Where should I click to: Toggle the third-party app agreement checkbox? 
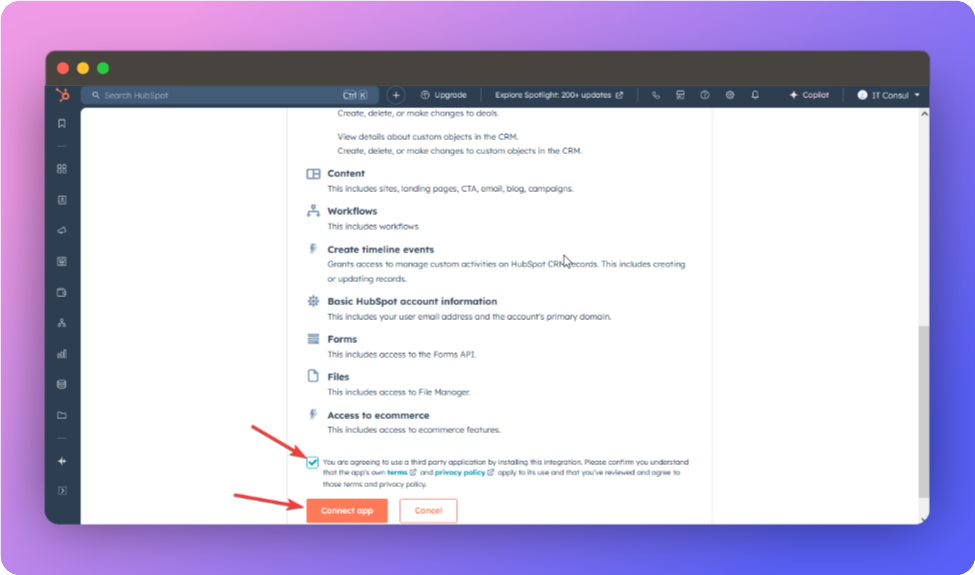pyautogui.click(x=312, y=462)
